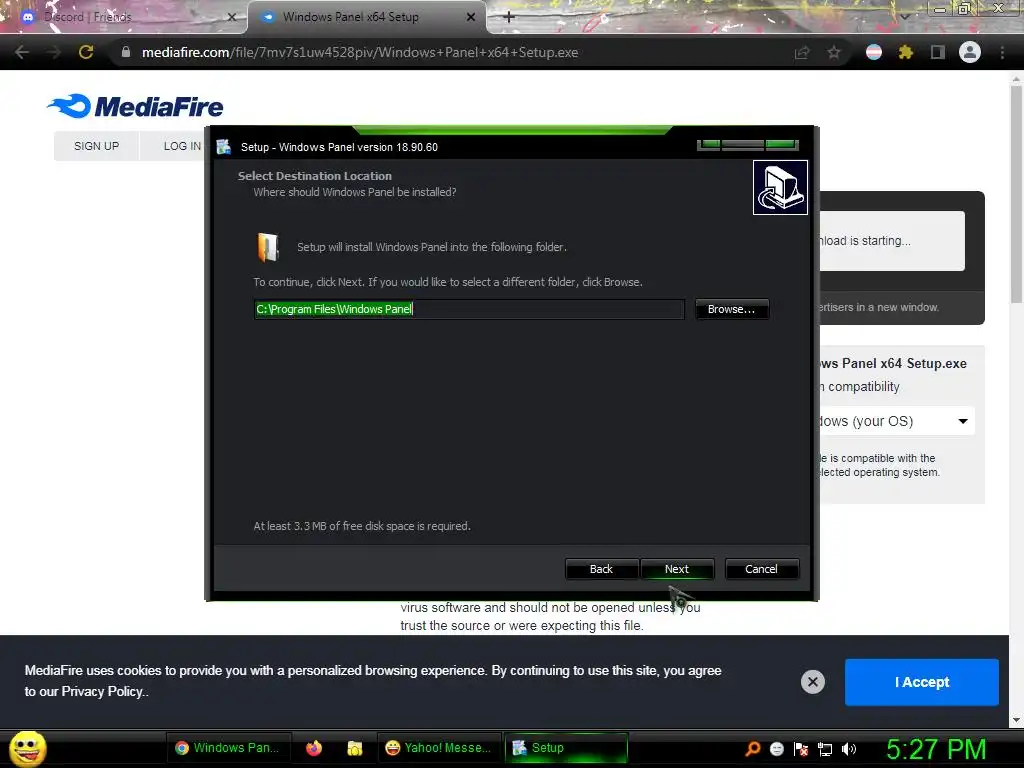Launch Firefox from the taskbar
Screen dimensions: 1024x768
click(x=314, y=748)
